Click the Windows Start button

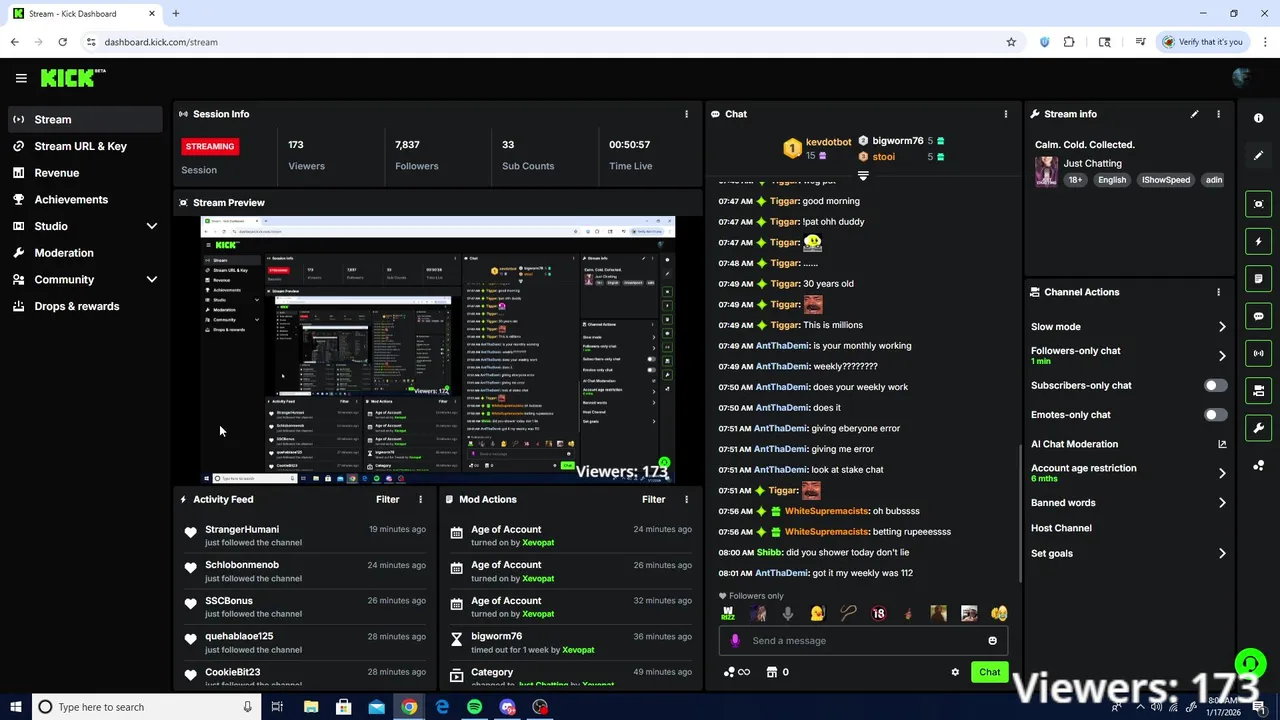coord(16,707)
